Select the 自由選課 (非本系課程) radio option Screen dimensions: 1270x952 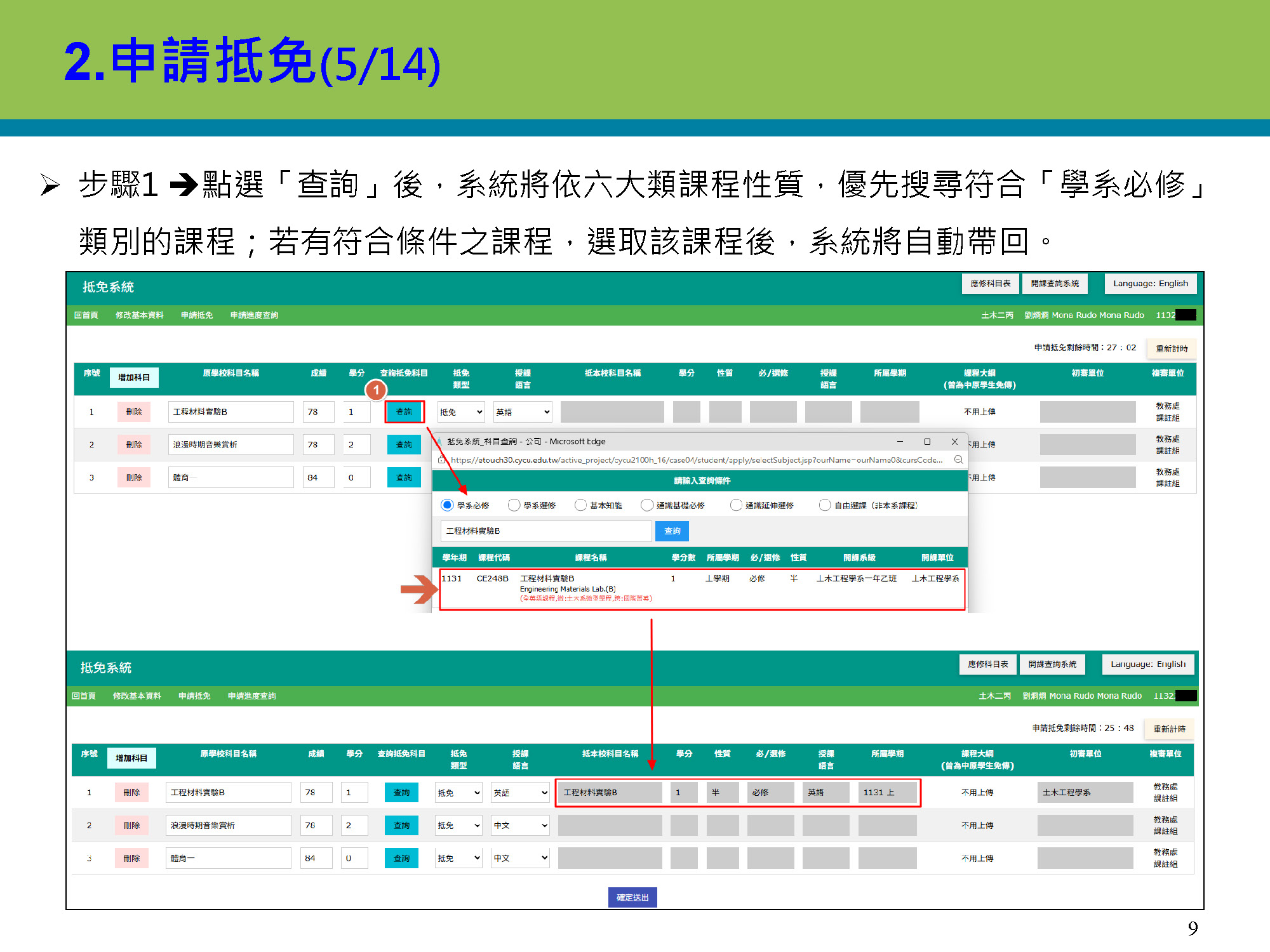(825, 505)
